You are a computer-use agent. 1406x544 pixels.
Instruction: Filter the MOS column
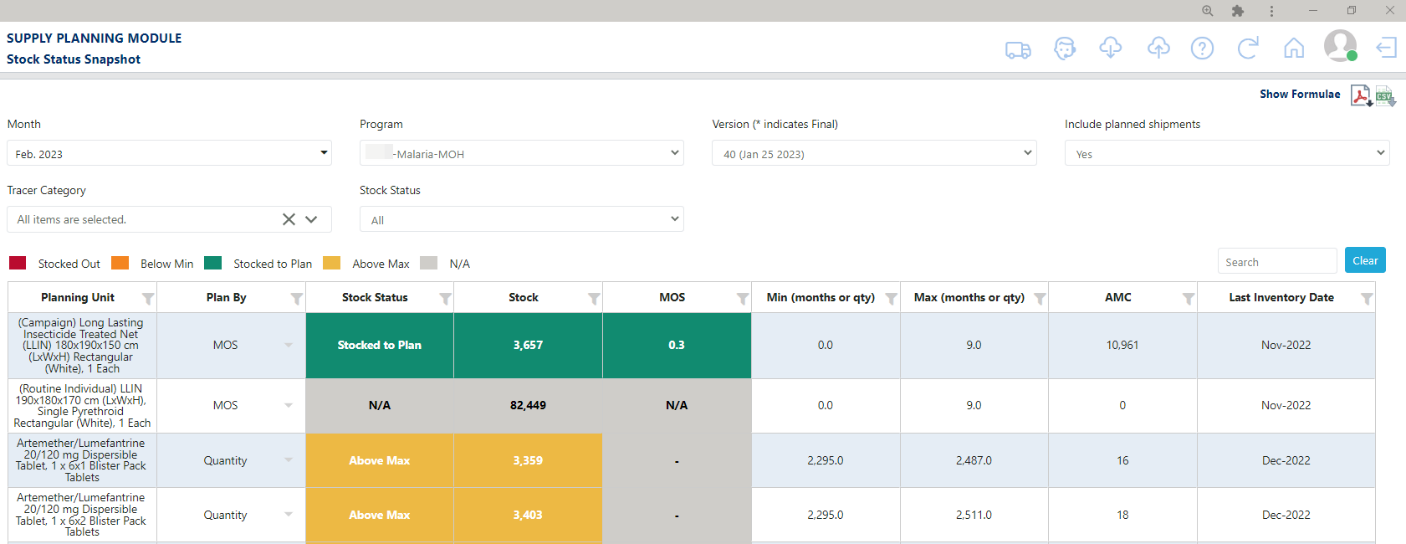pyautogui.click(x=742, y=298)
